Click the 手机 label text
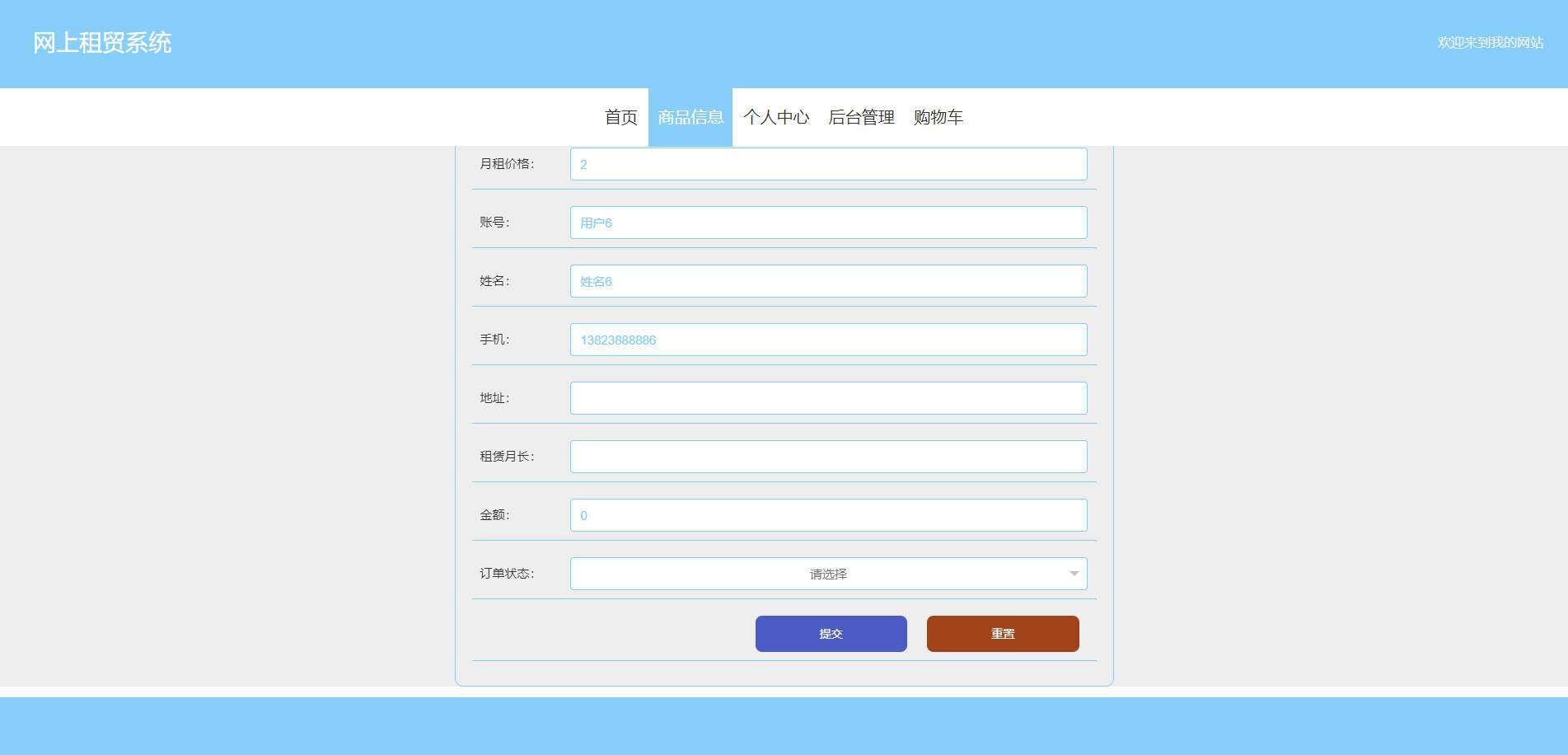Image resolution: width=1568 pixels, height=755 pixels. click(x=494, y=340)
